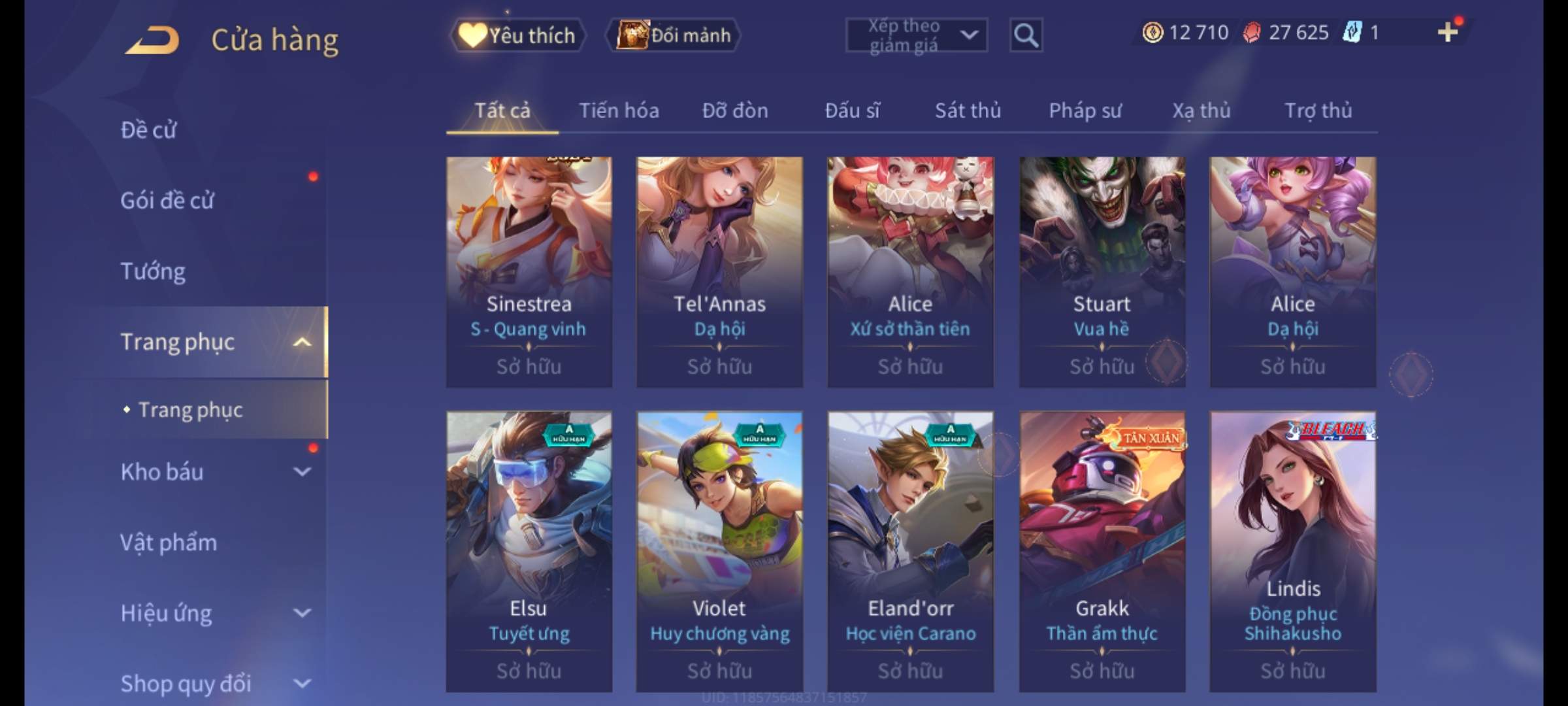Screen dimensions: 1568x706
Task: Open the Xếp theo giảm giá sort dropdown
Action: (916, 35)
